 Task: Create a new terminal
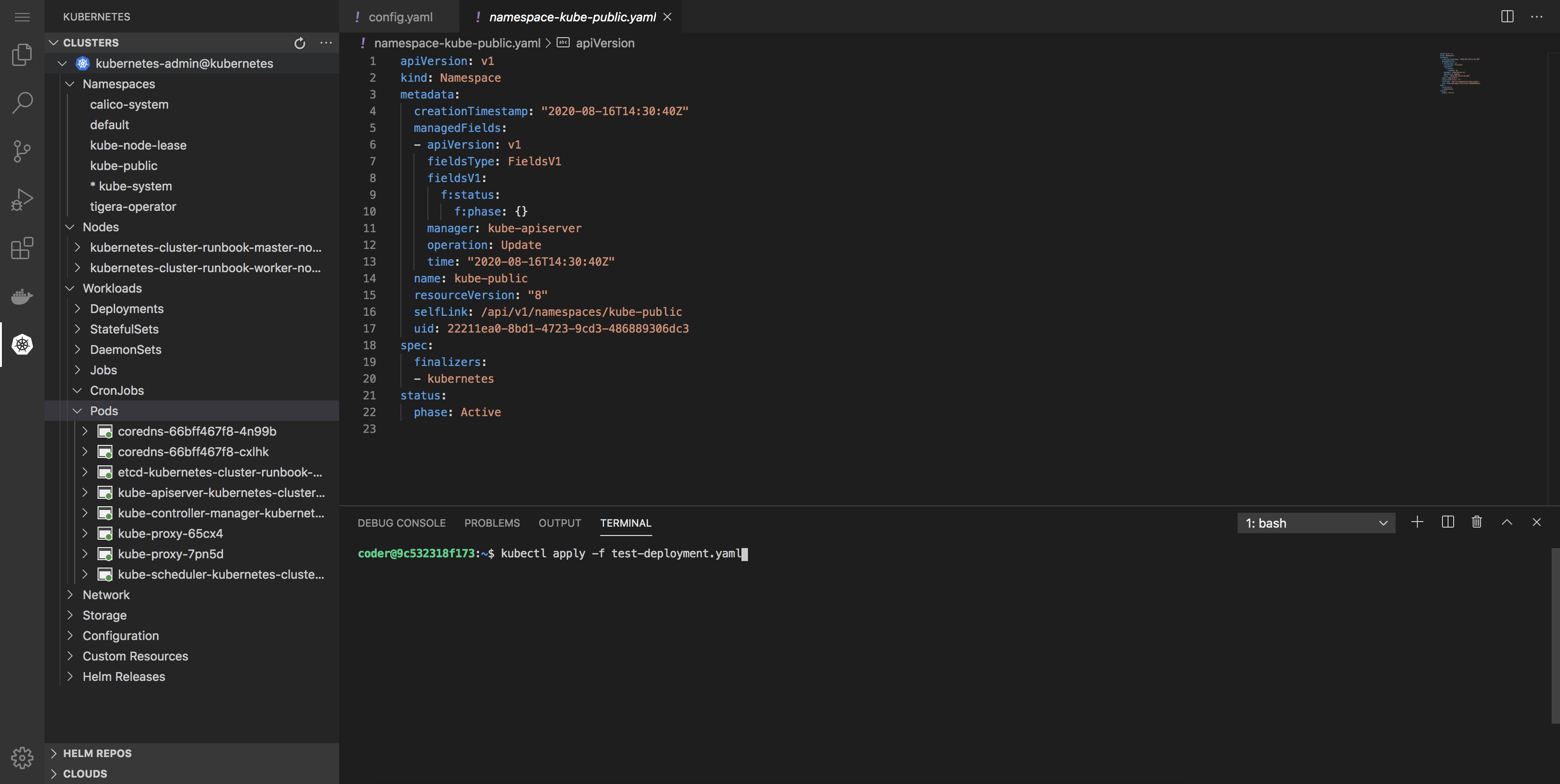[x=1417, y=522]
